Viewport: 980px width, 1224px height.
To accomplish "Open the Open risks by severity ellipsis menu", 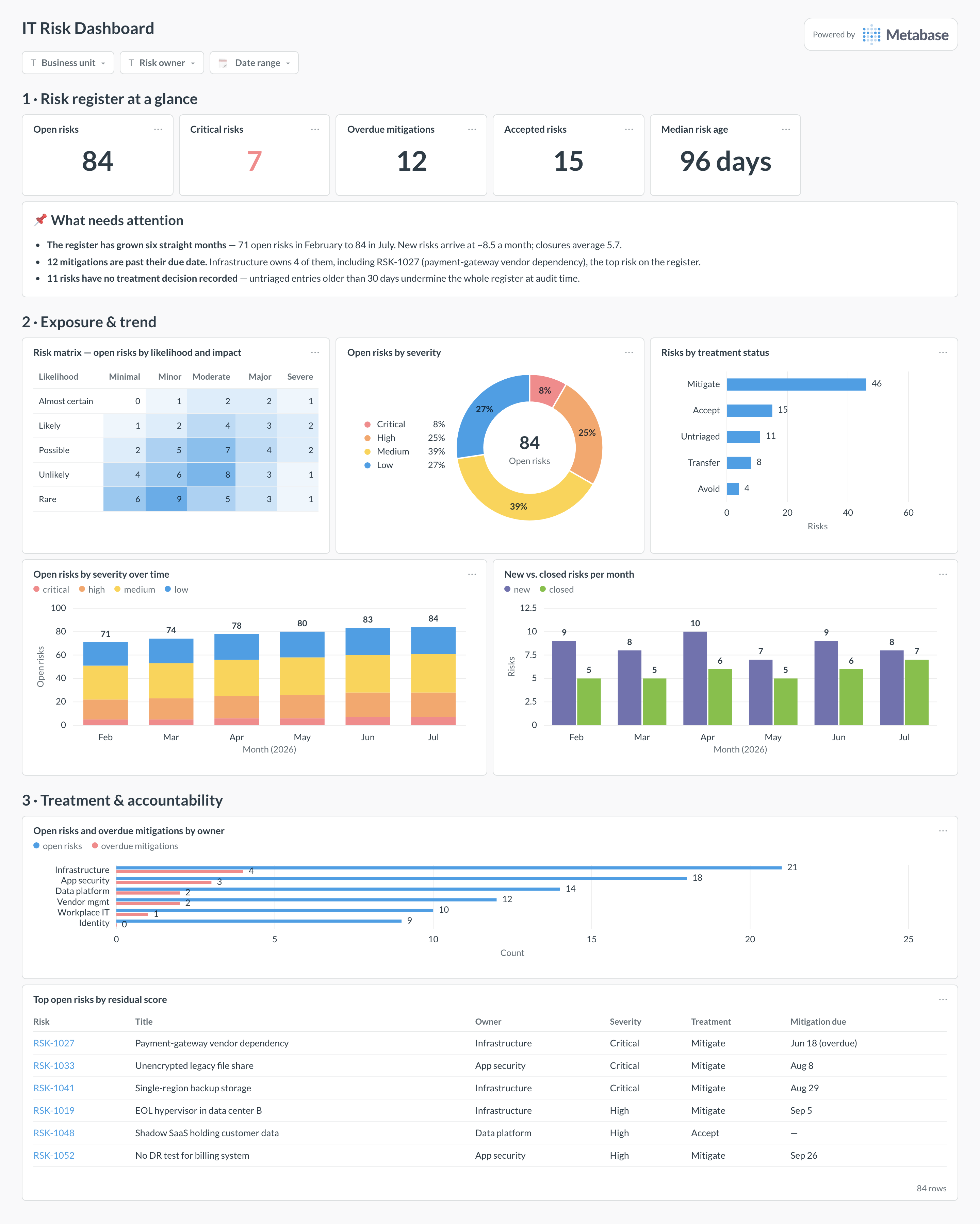I will point(629,352).
